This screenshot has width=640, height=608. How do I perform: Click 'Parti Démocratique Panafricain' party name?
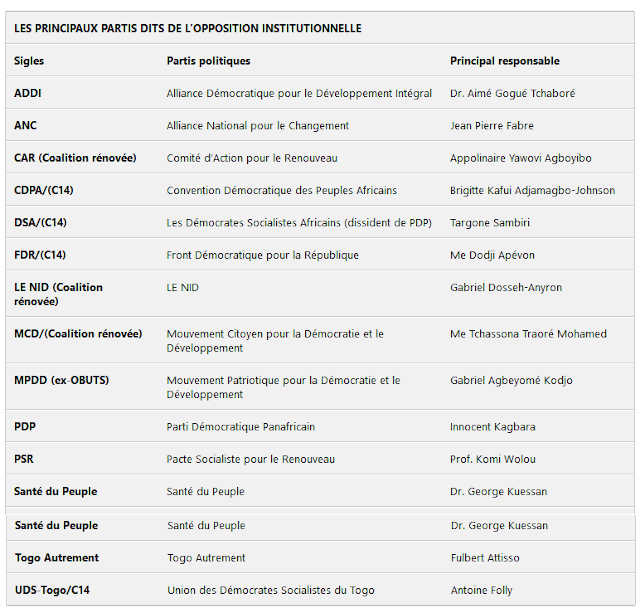[x=240, y=427]
